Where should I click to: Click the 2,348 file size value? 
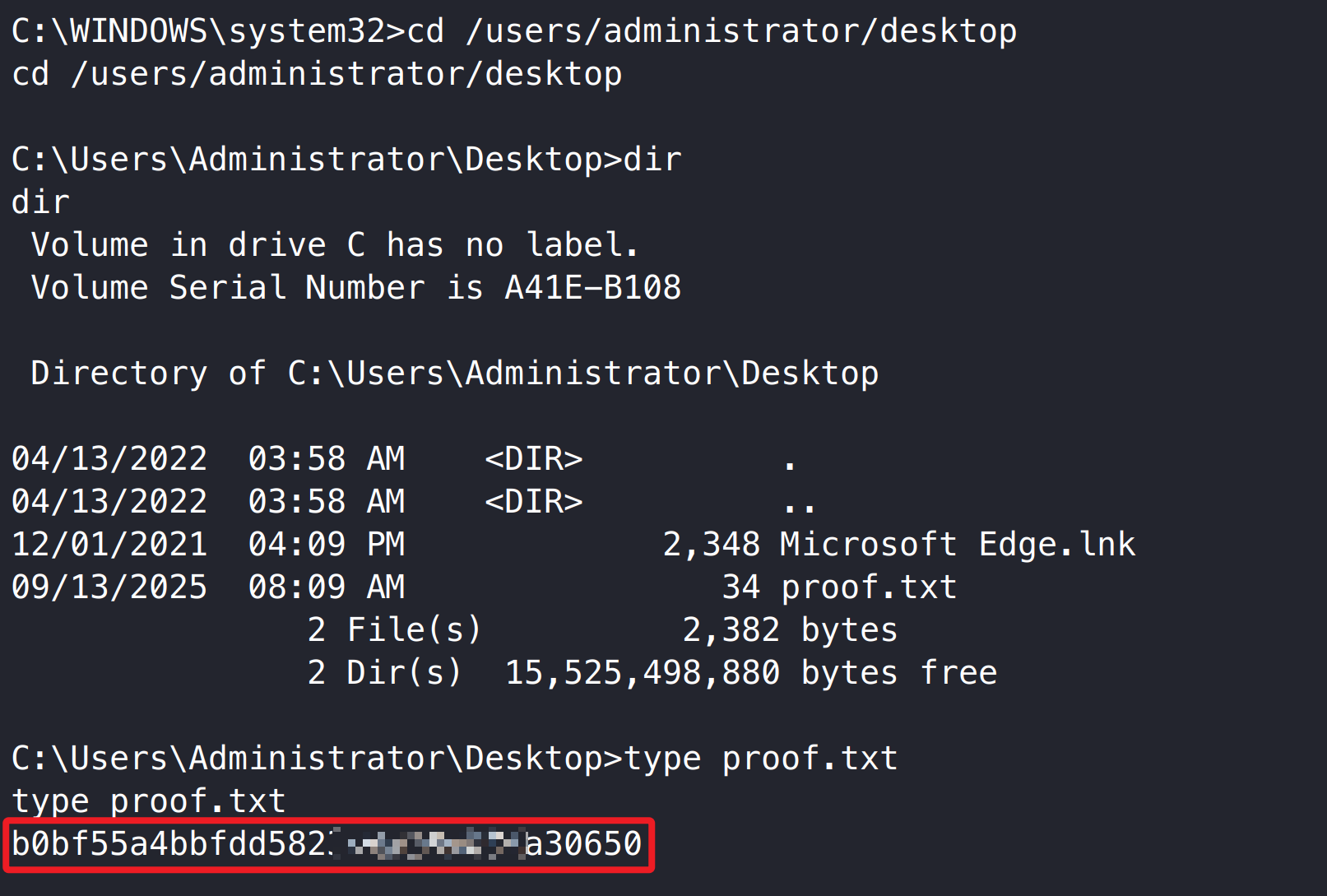[x=712, y=545]
